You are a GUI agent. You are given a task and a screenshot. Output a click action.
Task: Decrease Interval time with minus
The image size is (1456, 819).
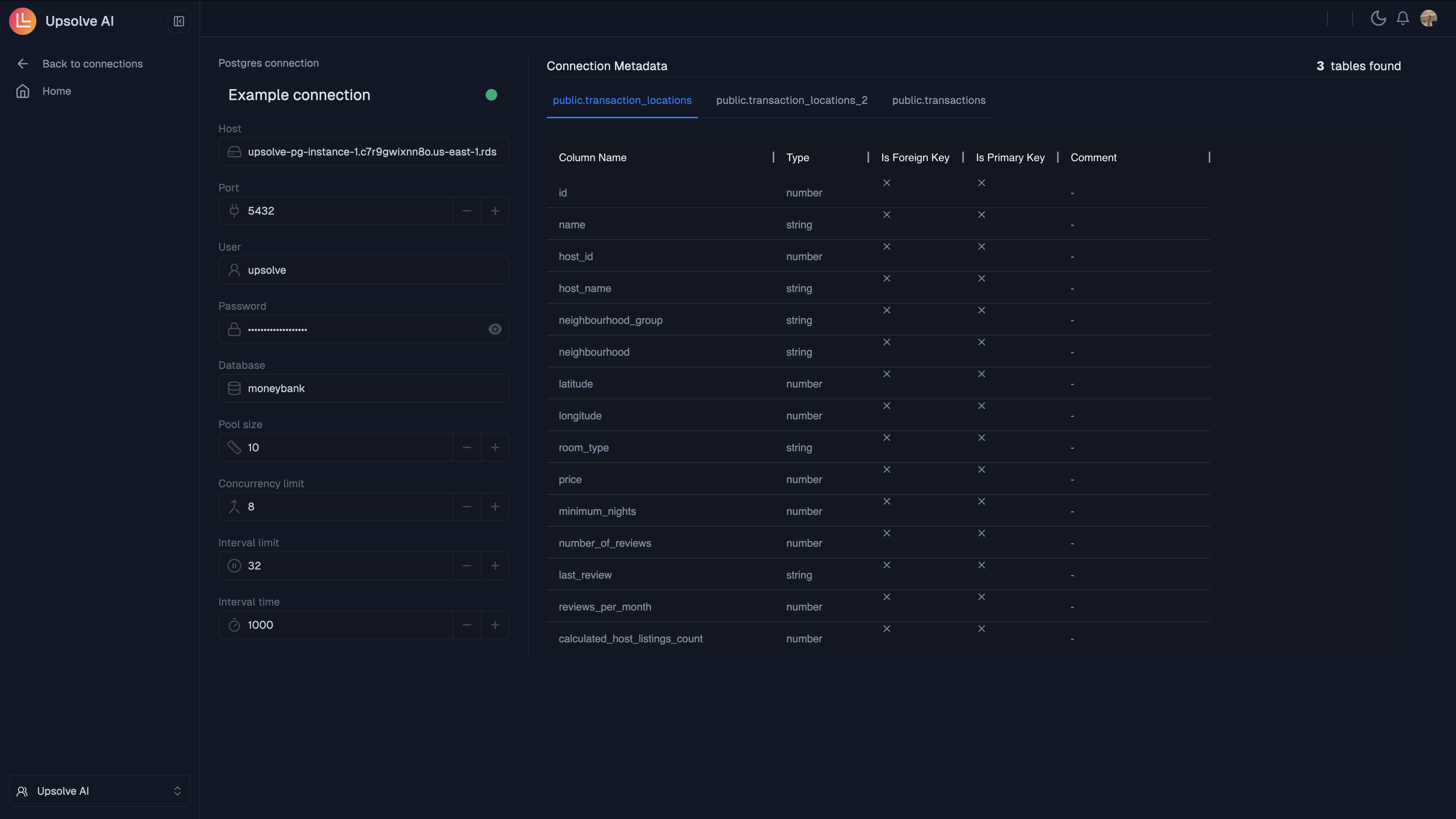pos(467,624)
